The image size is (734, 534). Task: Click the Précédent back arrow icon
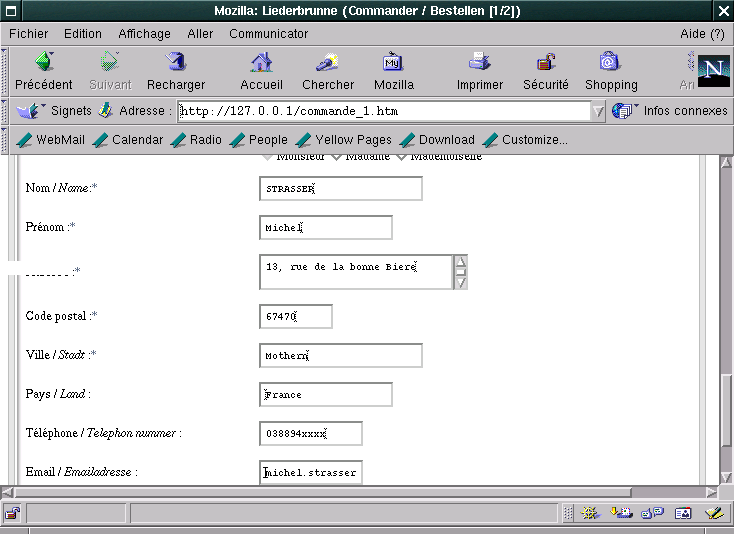point(43,63)
